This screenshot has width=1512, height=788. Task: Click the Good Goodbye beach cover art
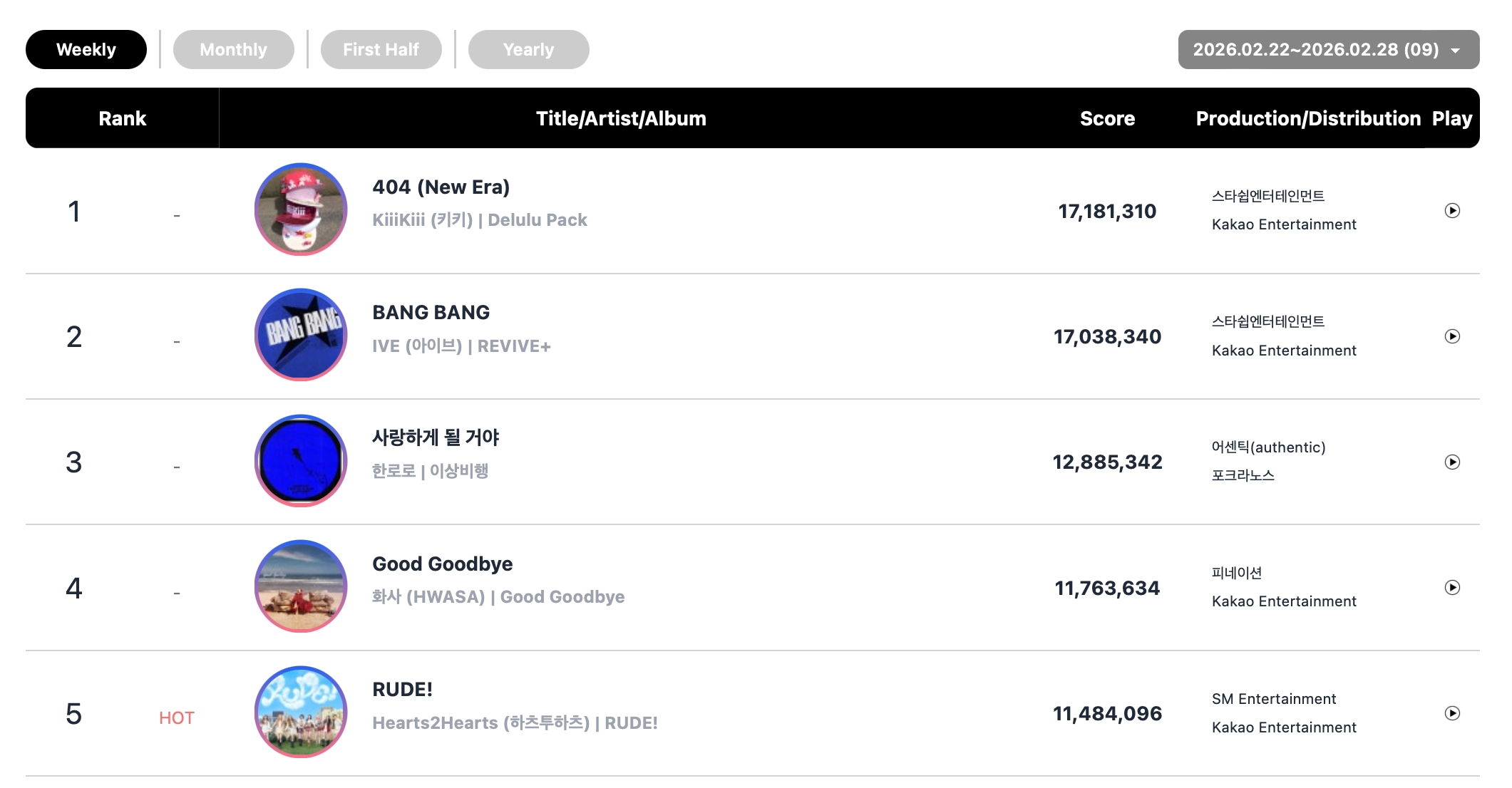tap(301, 586)
